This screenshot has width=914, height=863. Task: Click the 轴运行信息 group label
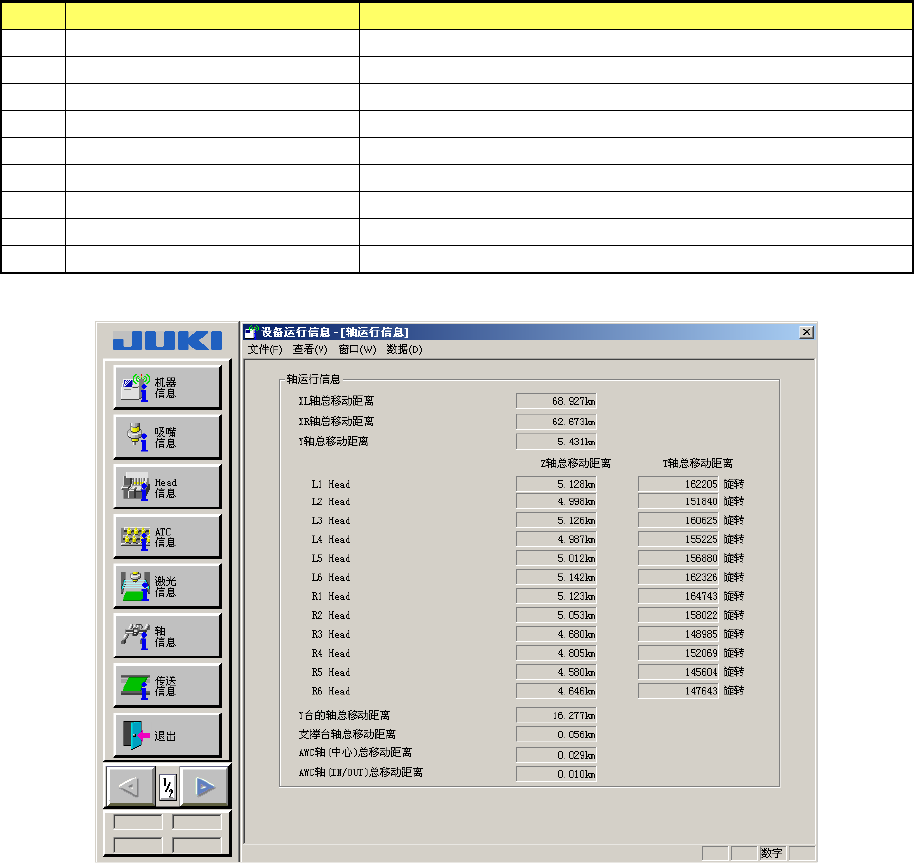[x=313, y=379]
